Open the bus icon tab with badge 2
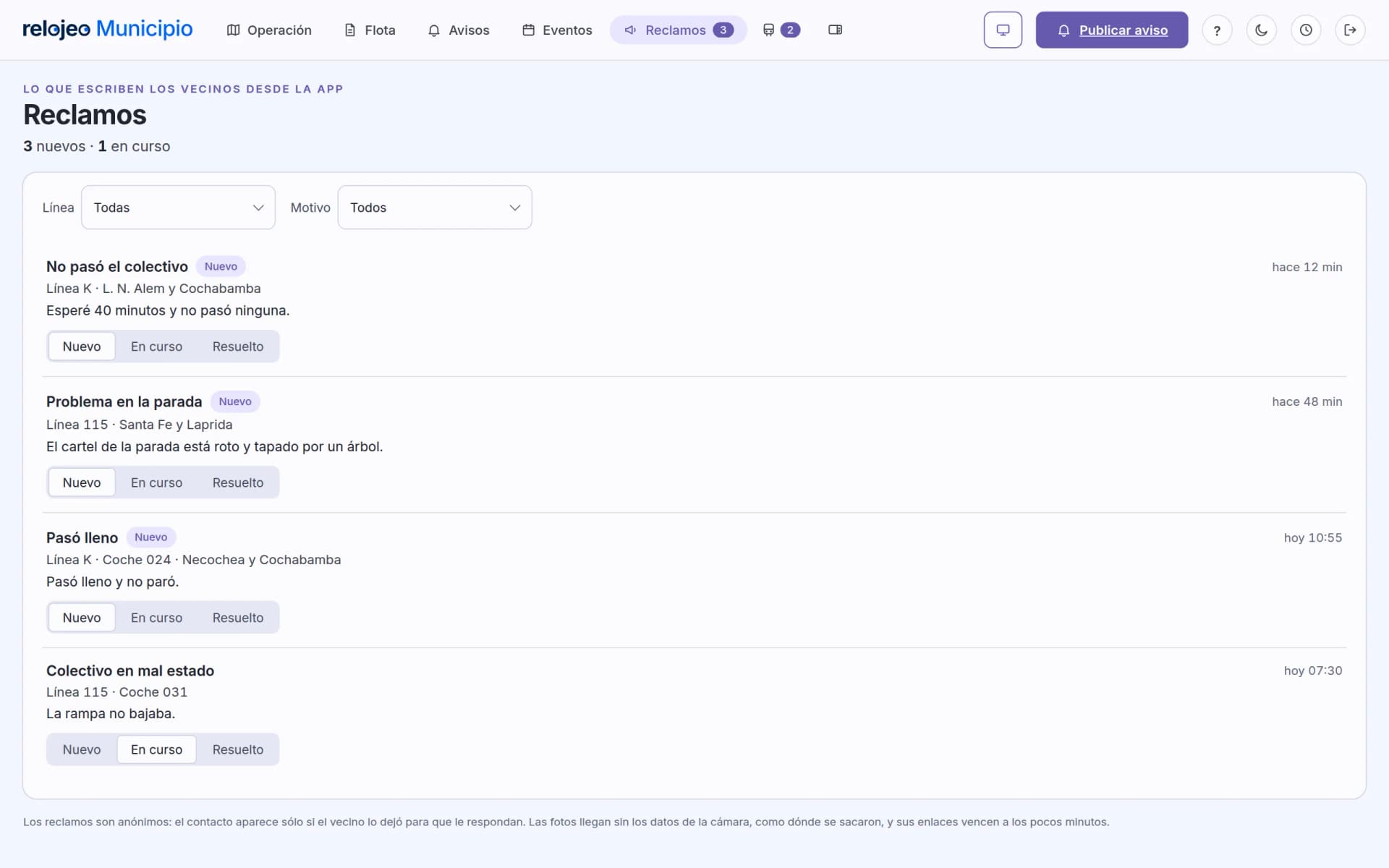Screen dimensions: 1389x868 click(x=781, y=30)
